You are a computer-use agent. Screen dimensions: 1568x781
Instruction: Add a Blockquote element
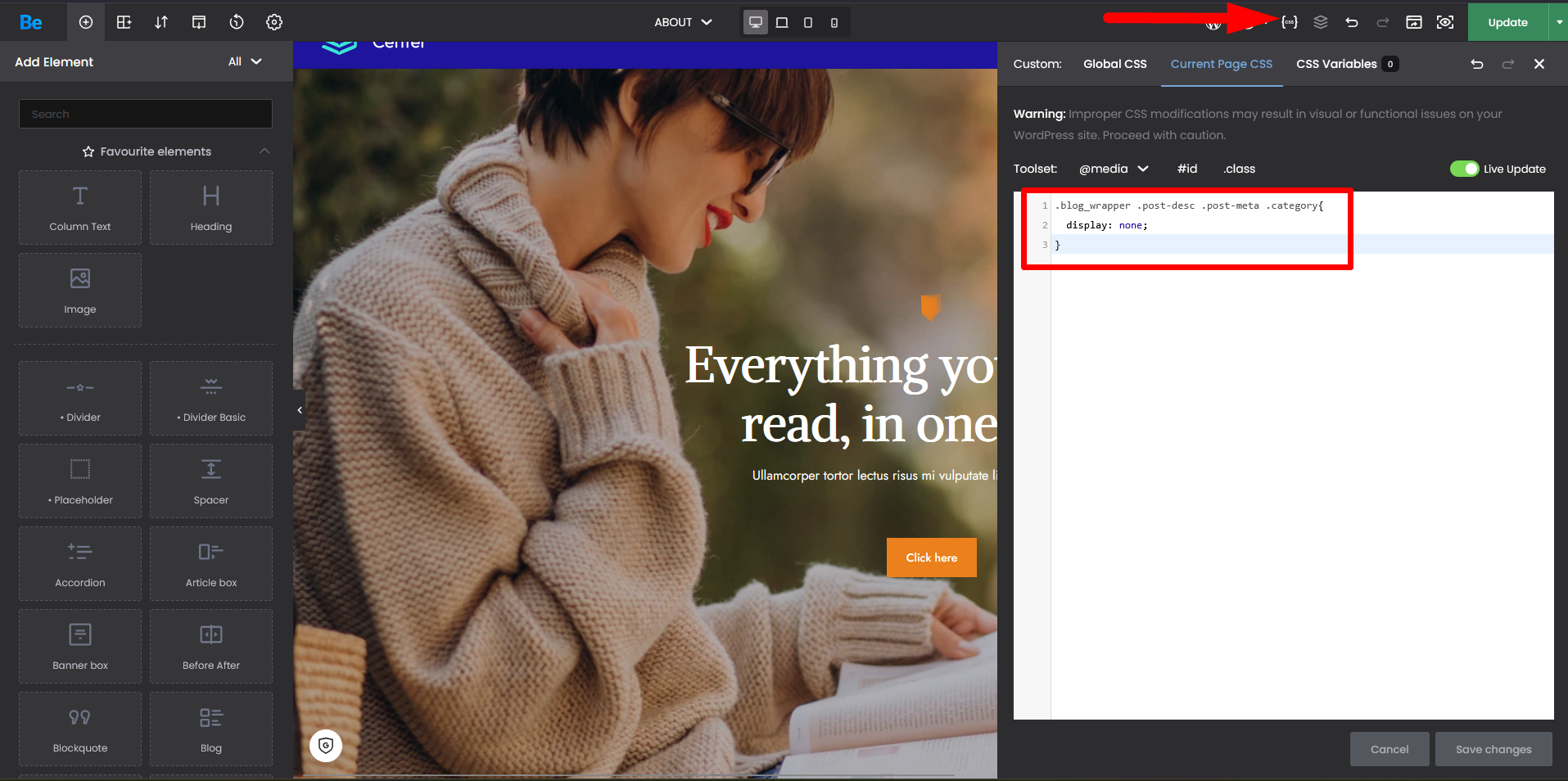[x=80, y=729]
